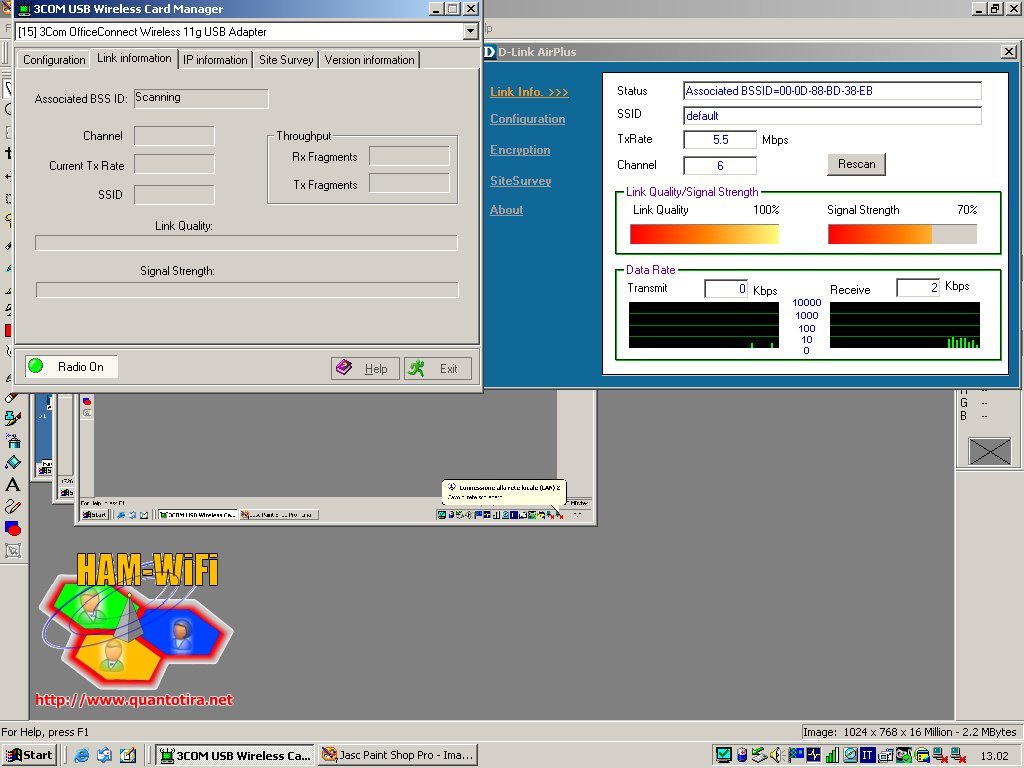Screen dimensions: 1024x768
Task: Select the Flood Fill bucket tool
Action: pyautogui.click(x=13, y=463)
